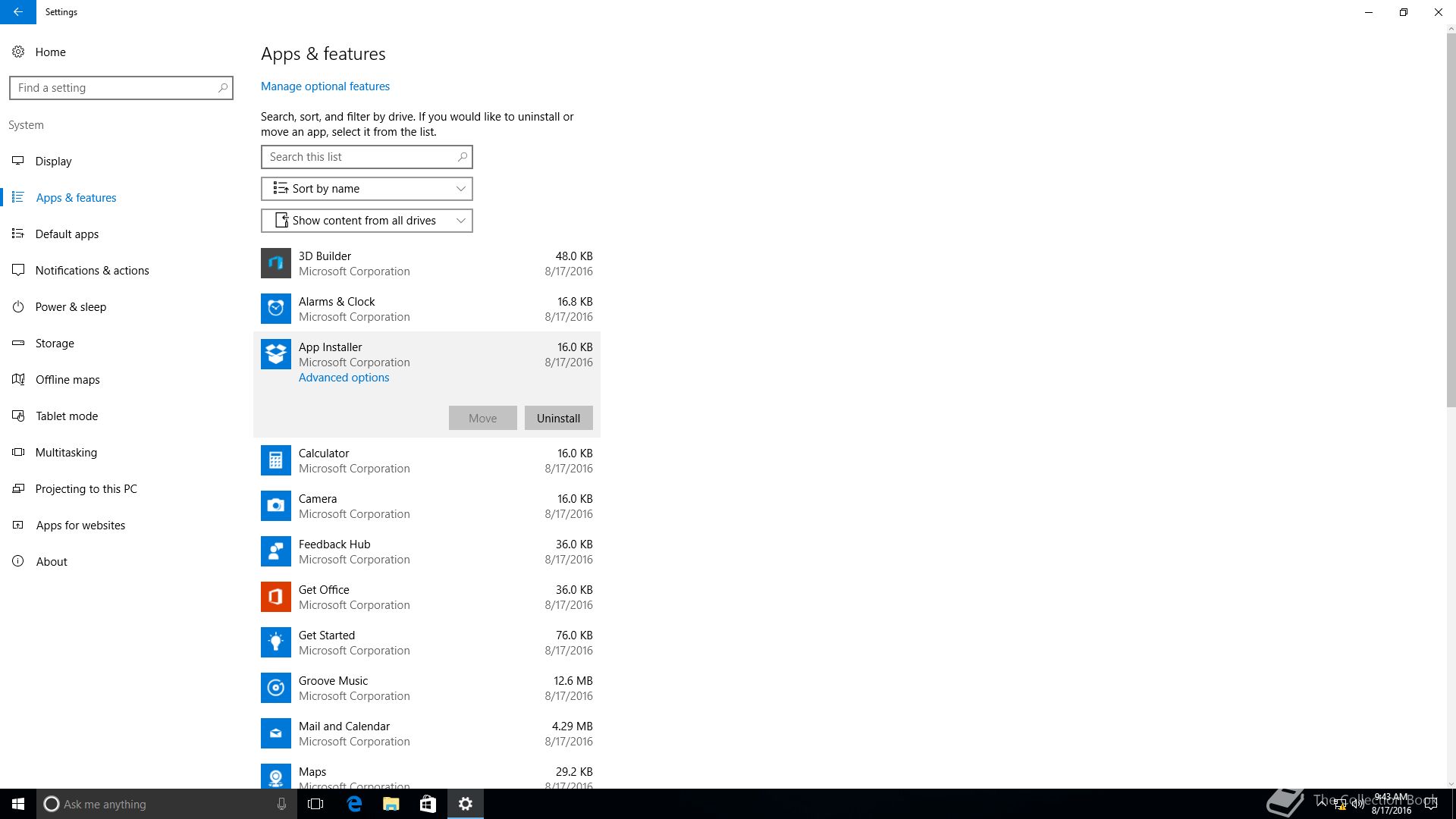Click the Get Started lightbulb icon
The width and height of the screenshot is (1456, 819).
[276, 642]
